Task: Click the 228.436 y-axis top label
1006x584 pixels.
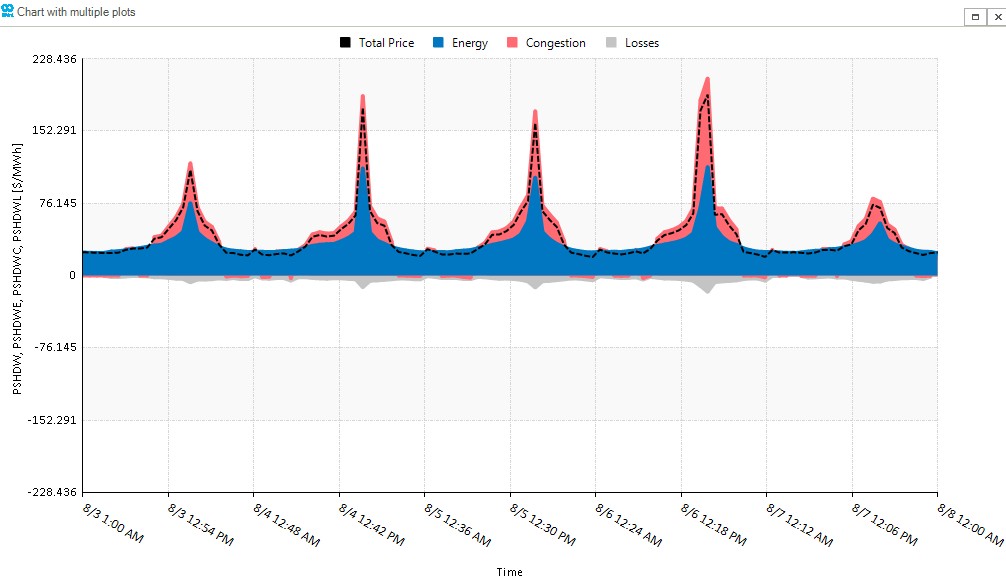Action: click(55, 59)
